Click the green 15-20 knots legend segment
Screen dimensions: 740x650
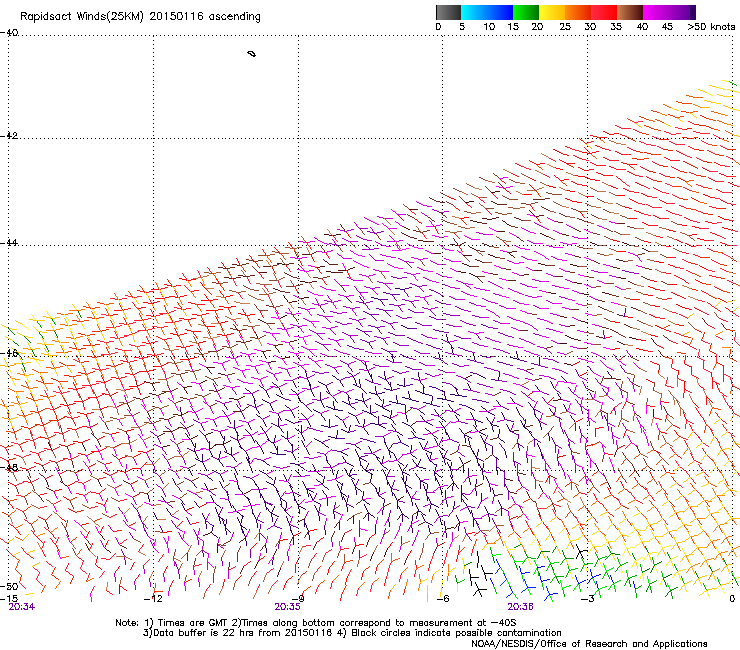click(526, 12)
